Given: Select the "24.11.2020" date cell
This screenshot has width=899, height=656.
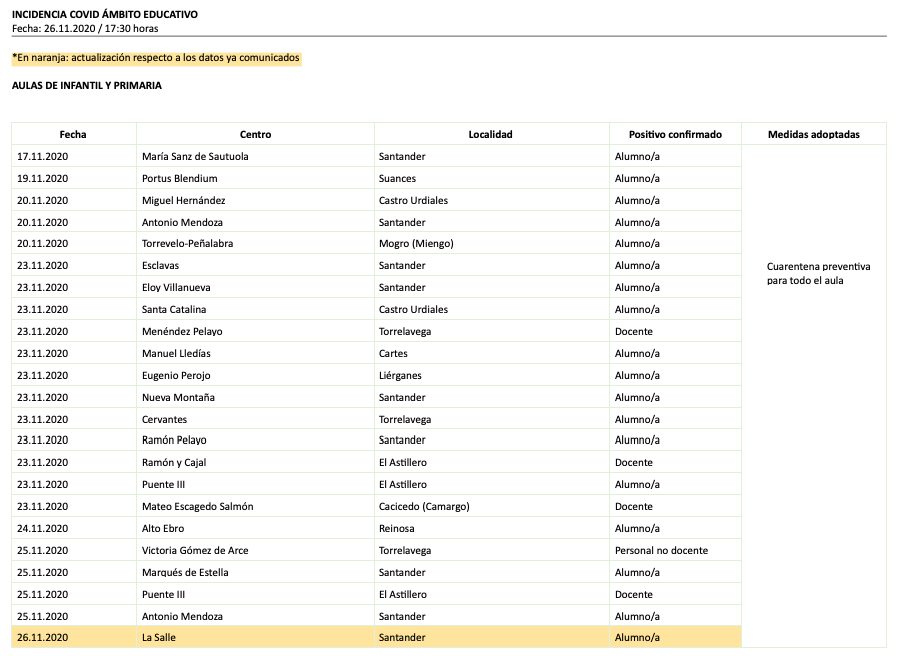Looking at the screenshot, I should pyautogui.click(x=43, y=529).
